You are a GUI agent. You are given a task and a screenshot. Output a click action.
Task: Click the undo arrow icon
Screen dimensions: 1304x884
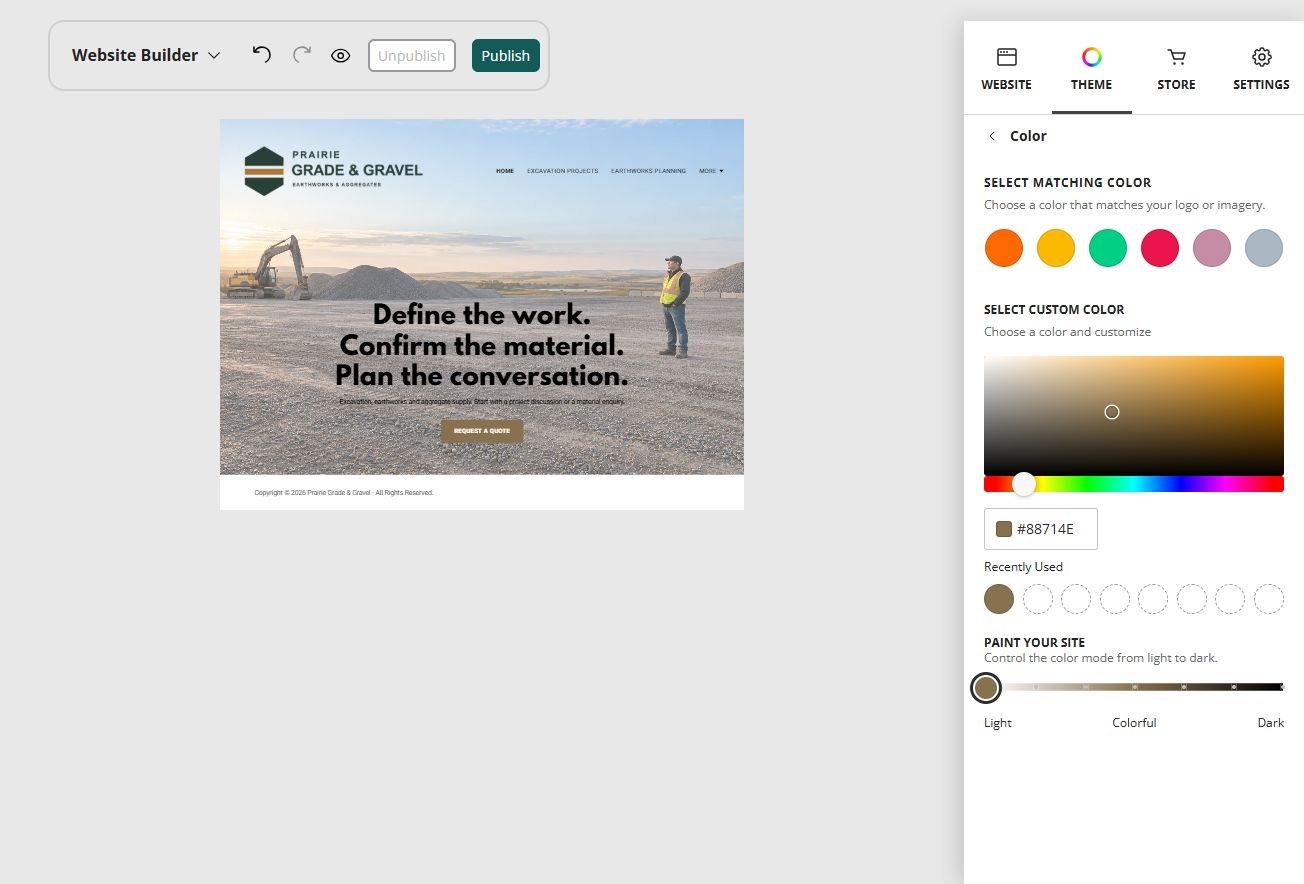(262, 55)
